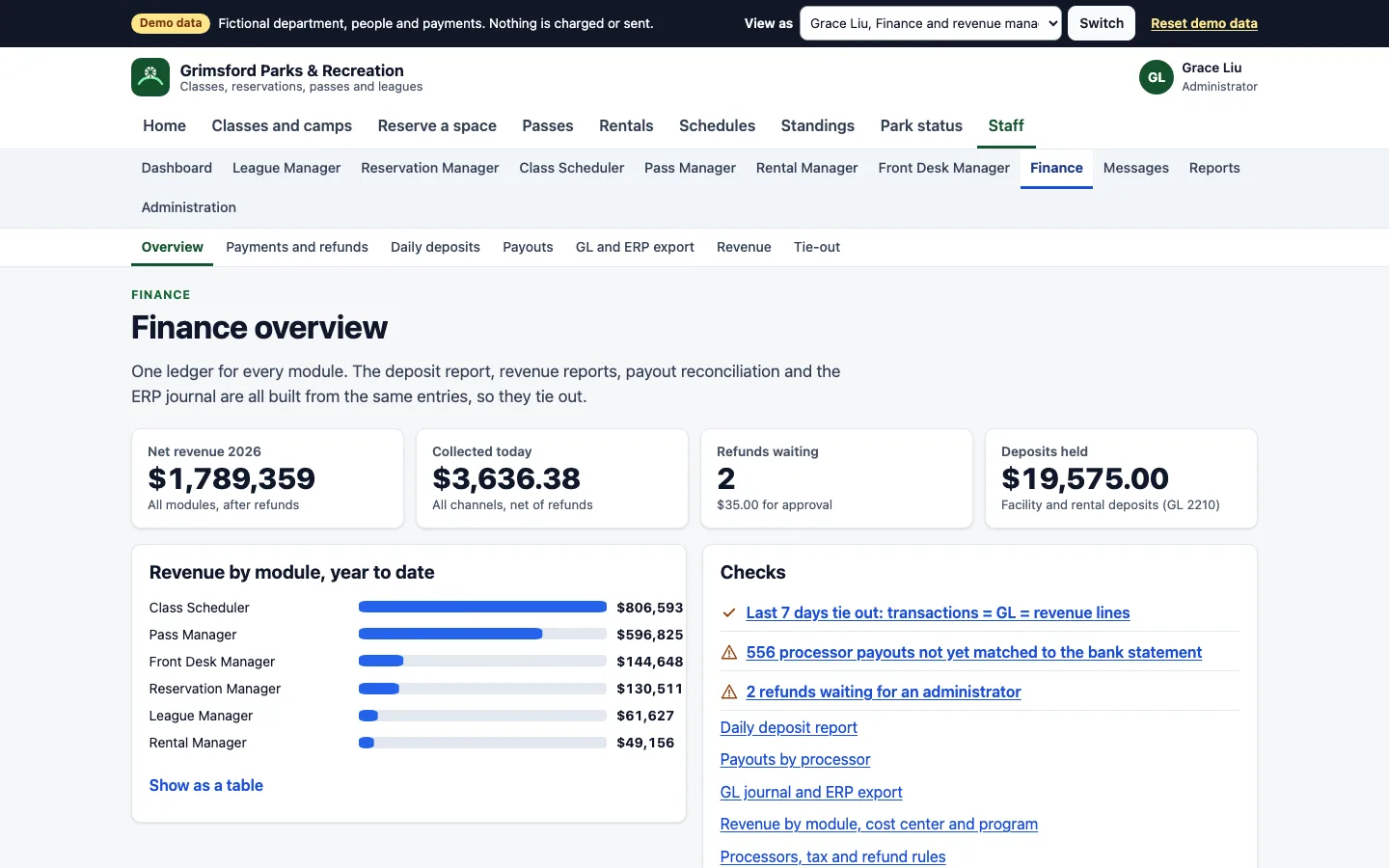Switch to Rental Manager staff tab
This screenshot has width=1389, height=868.
click(x=807, y=168)
